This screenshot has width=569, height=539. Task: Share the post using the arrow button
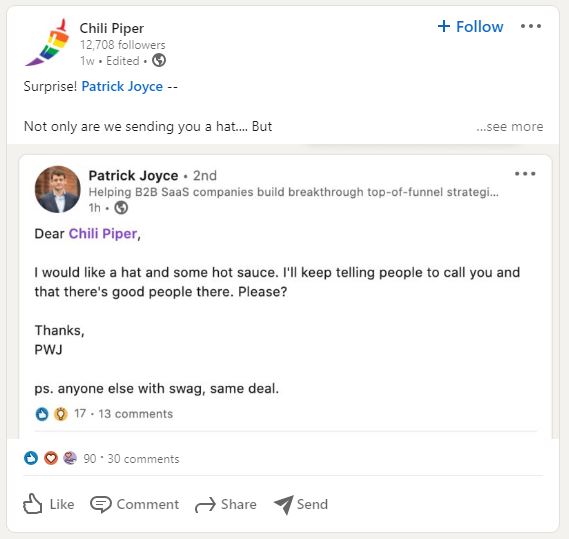226,504
